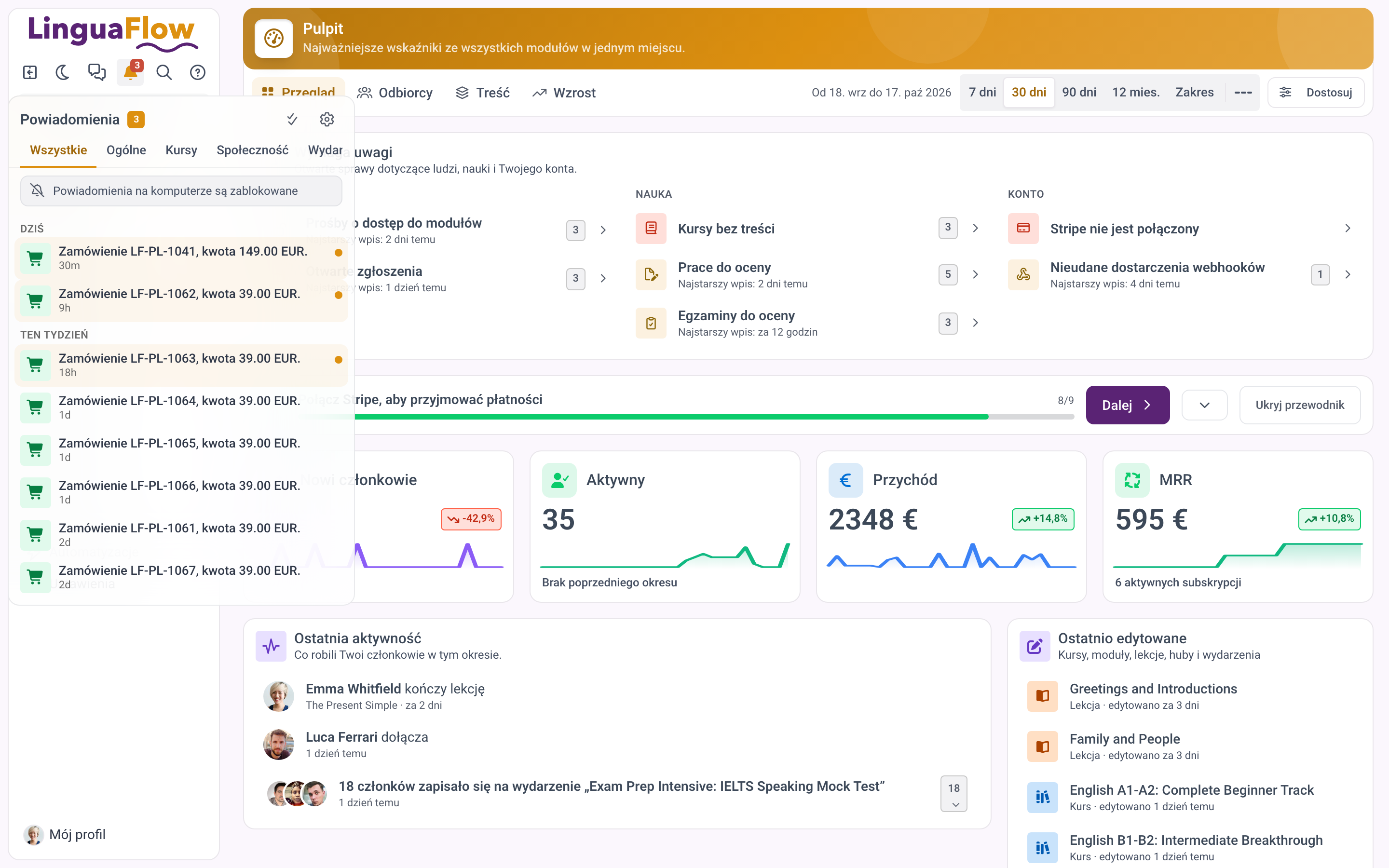Image resolution: width=1389 pixels, height=868 pixels.
Task: Open the Wzrost tab
Action: pos(564,93)
